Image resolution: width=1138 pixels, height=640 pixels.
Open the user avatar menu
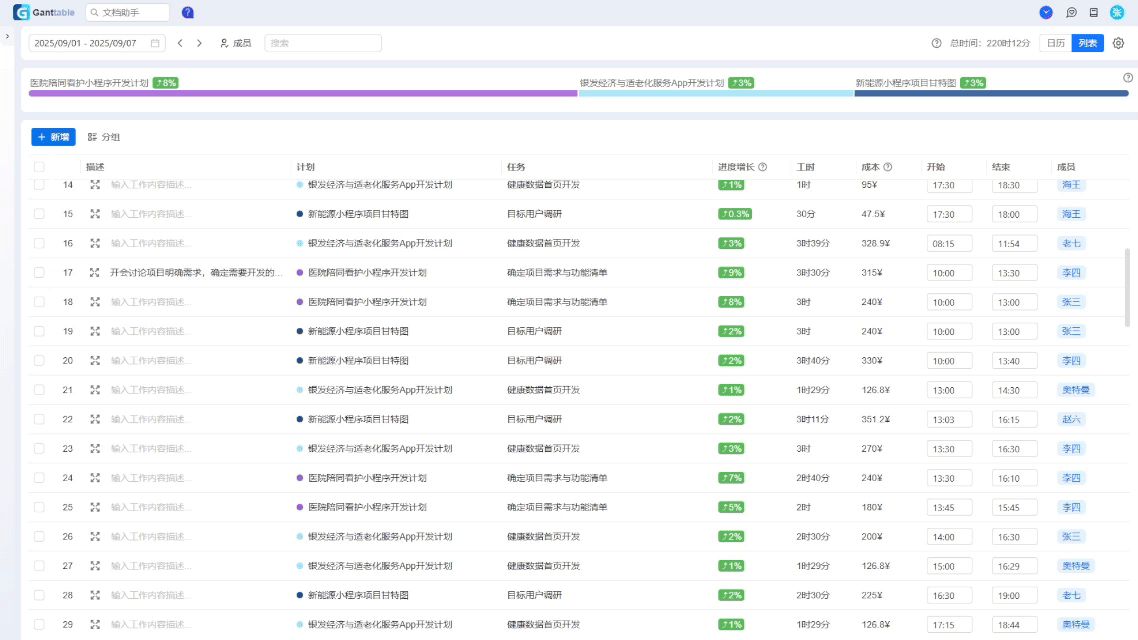pyautogui.click(x=1117, y=12)
